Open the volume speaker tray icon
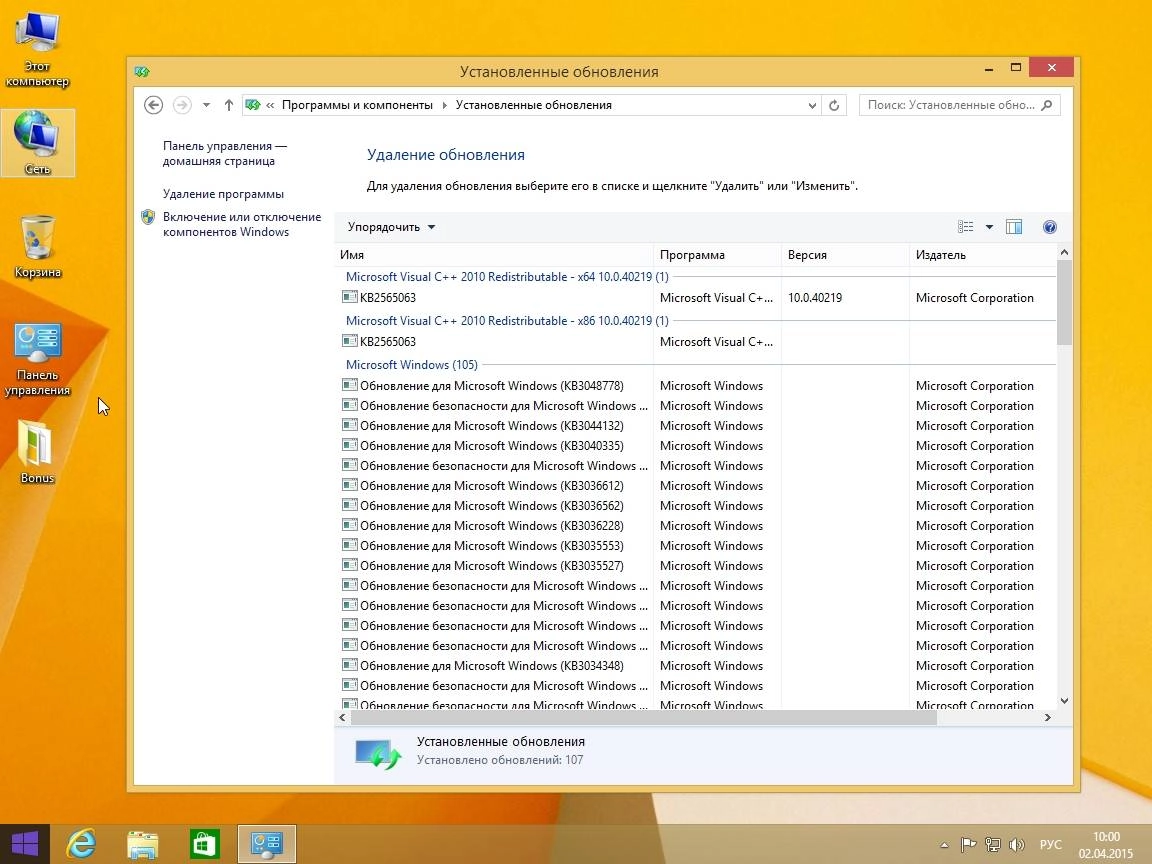This screenshot has width=1152, height=864. point(1017,845)
